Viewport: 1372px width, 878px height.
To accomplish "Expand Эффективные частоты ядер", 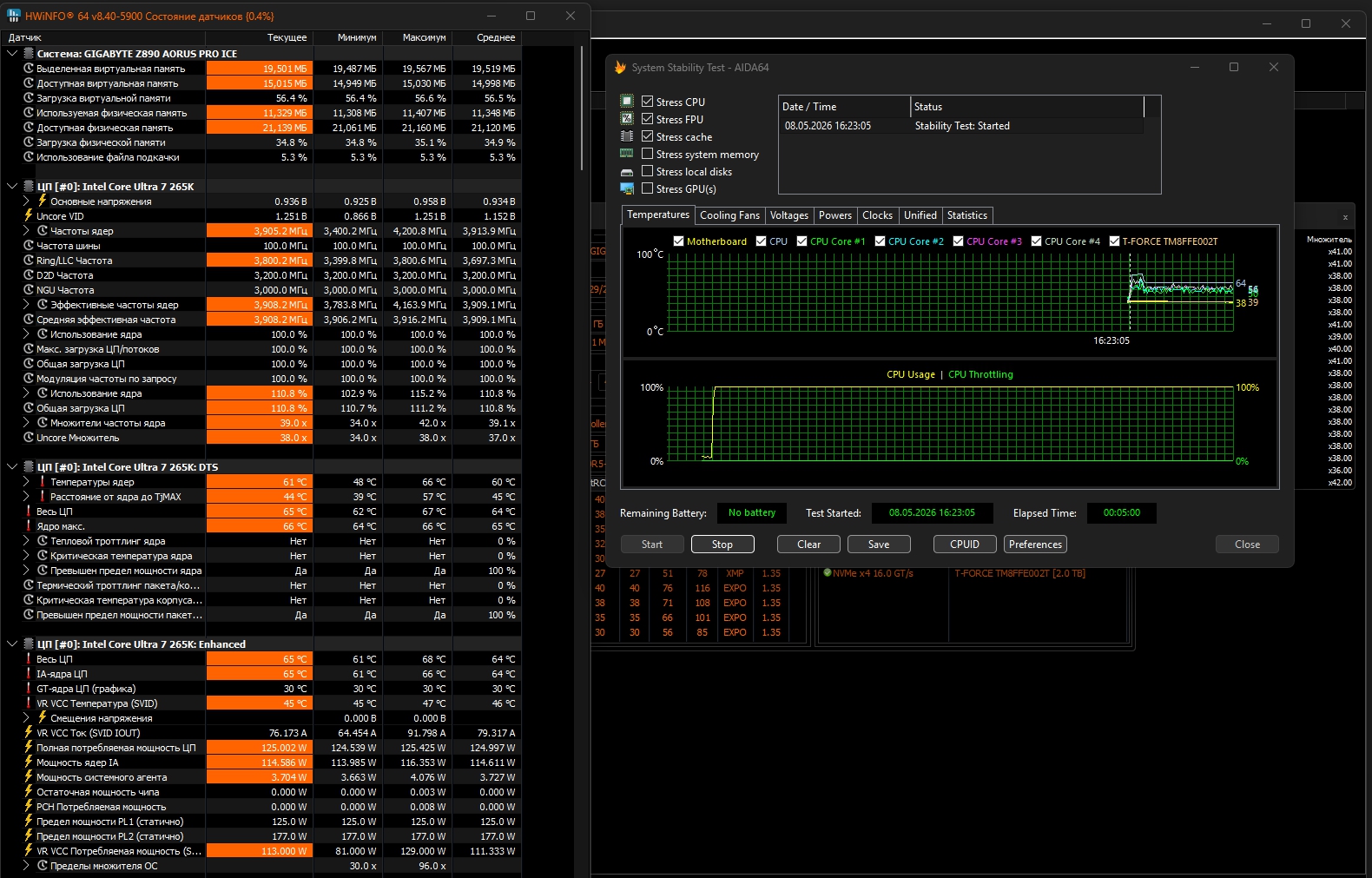I will pyautogui.click(x=26, y=305).
